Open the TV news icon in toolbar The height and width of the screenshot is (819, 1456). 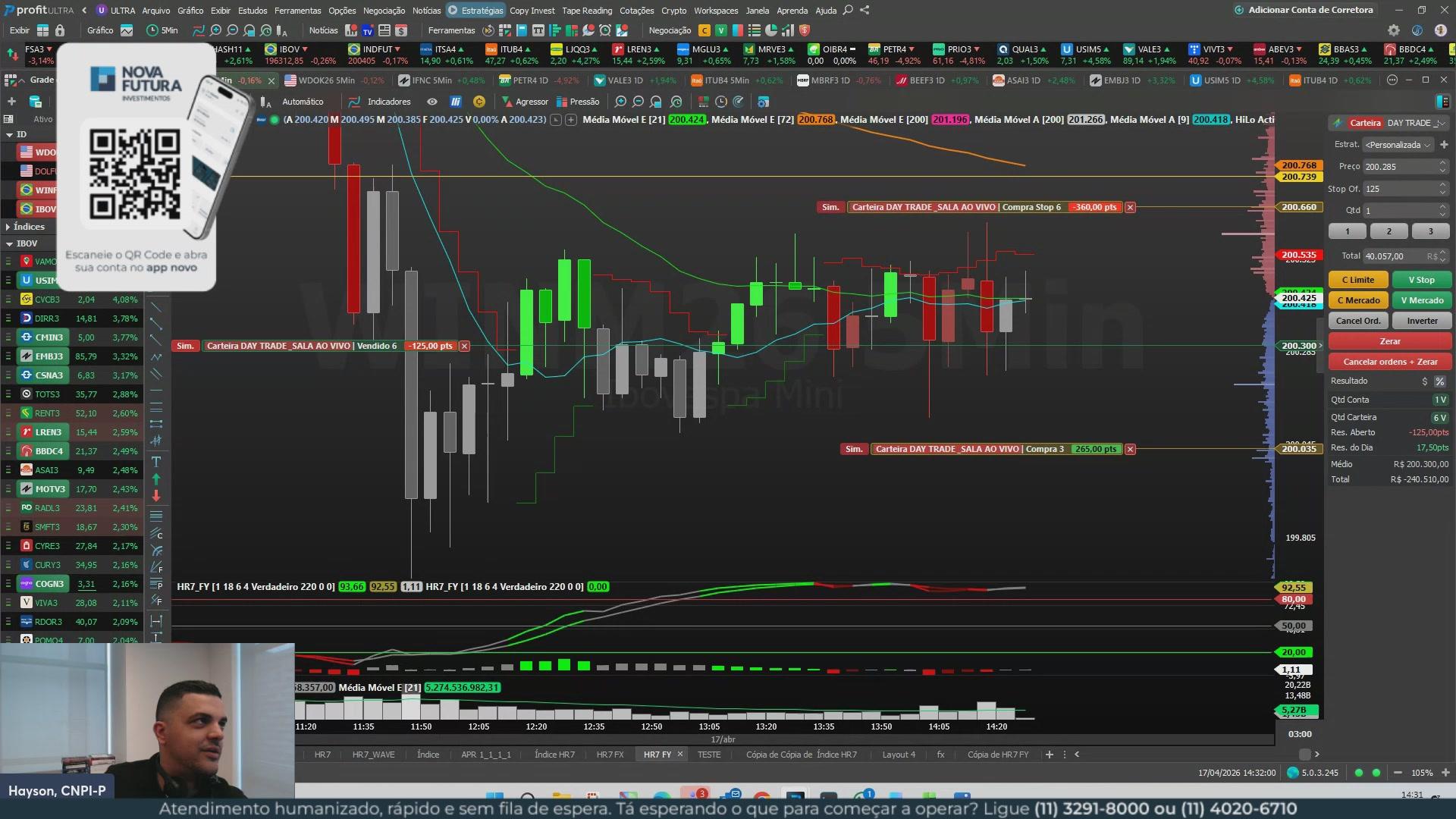point(368,31)
